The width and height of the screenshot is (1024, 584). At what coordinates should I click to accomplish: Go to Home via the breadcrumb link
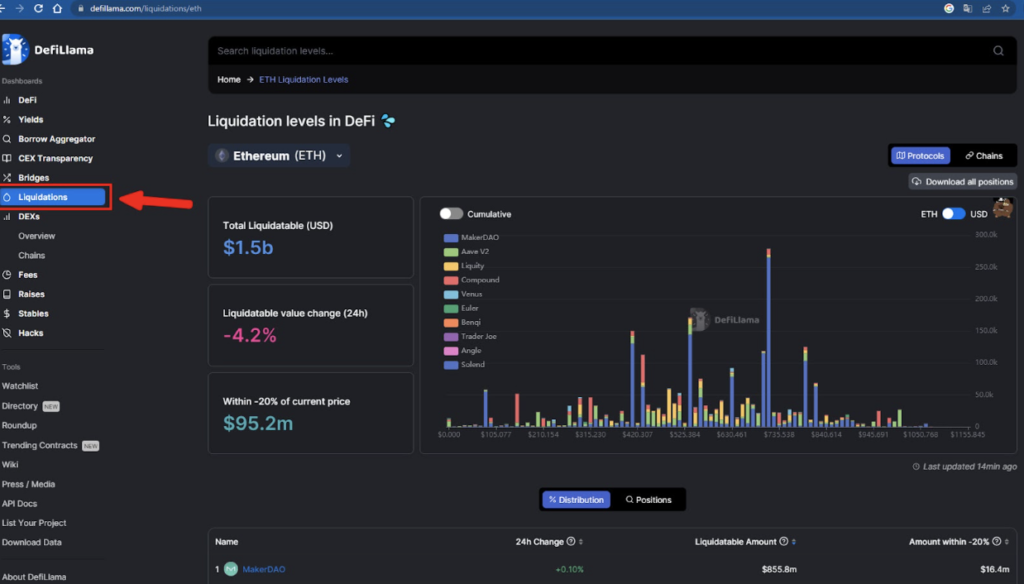tap(229, 80)
